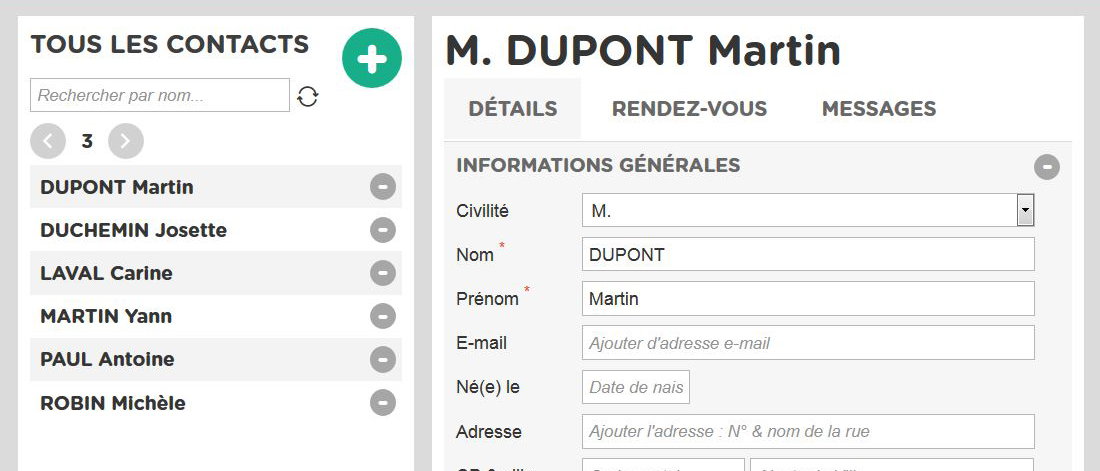Remove MARTIN Yann using its minus icon
Image resolution: width=1100 pixels, height=471 pixels.
click(382, 316)
